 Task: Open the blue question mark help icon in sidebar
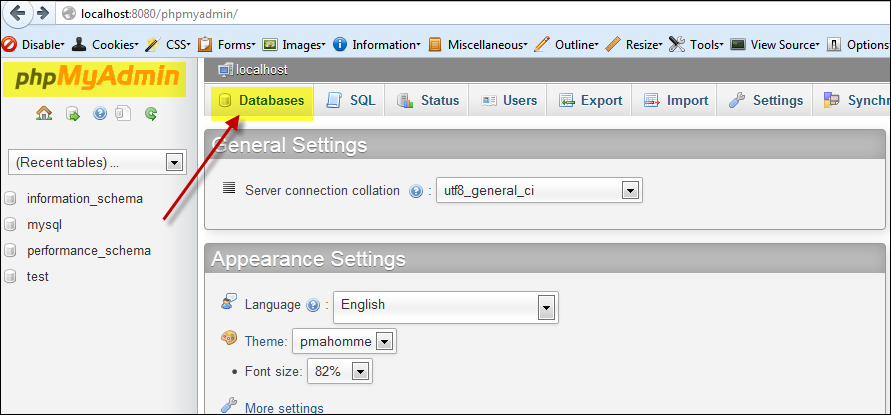(100, 114)
